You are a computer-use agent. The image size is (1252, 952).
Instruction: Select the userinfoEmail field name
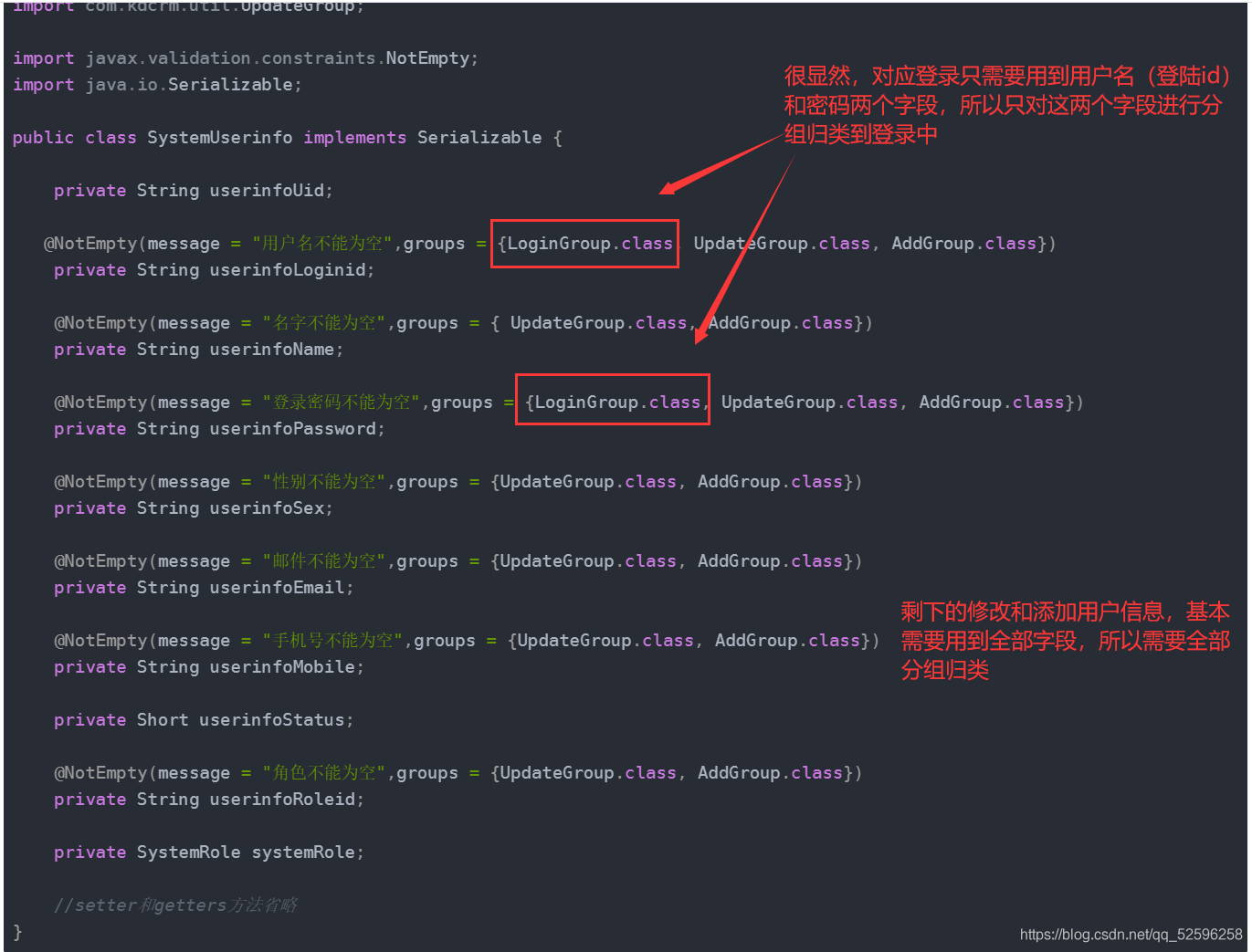click(278, 588)
